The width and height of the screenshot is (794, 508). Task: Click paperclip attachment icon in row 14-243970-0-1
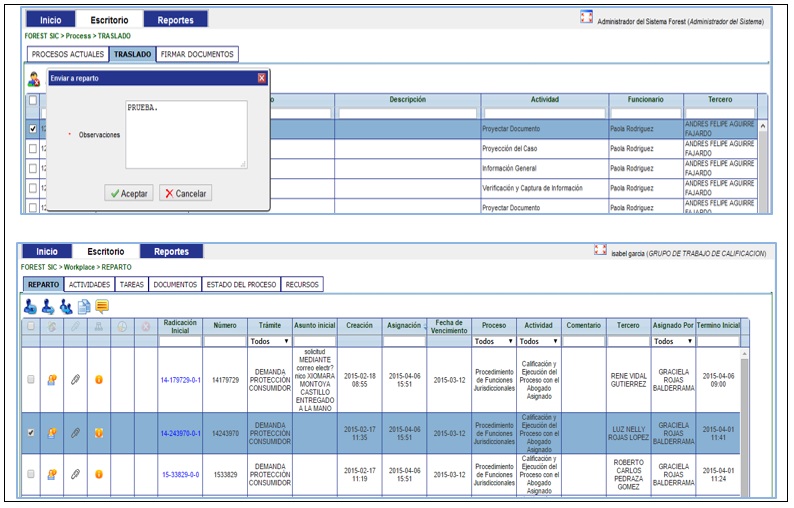[x=75, y=433]
